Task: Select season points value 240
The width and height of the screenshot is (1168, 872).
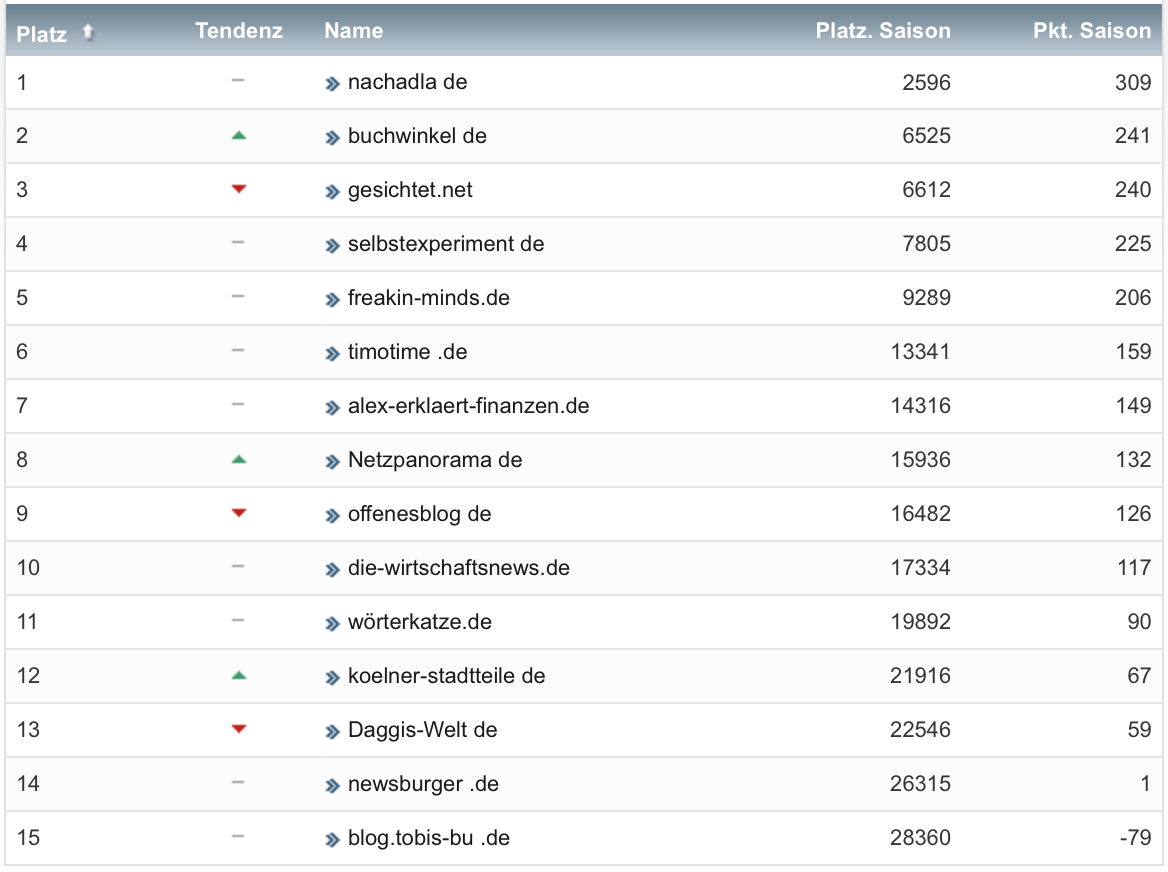Action: coord(1133,190)
